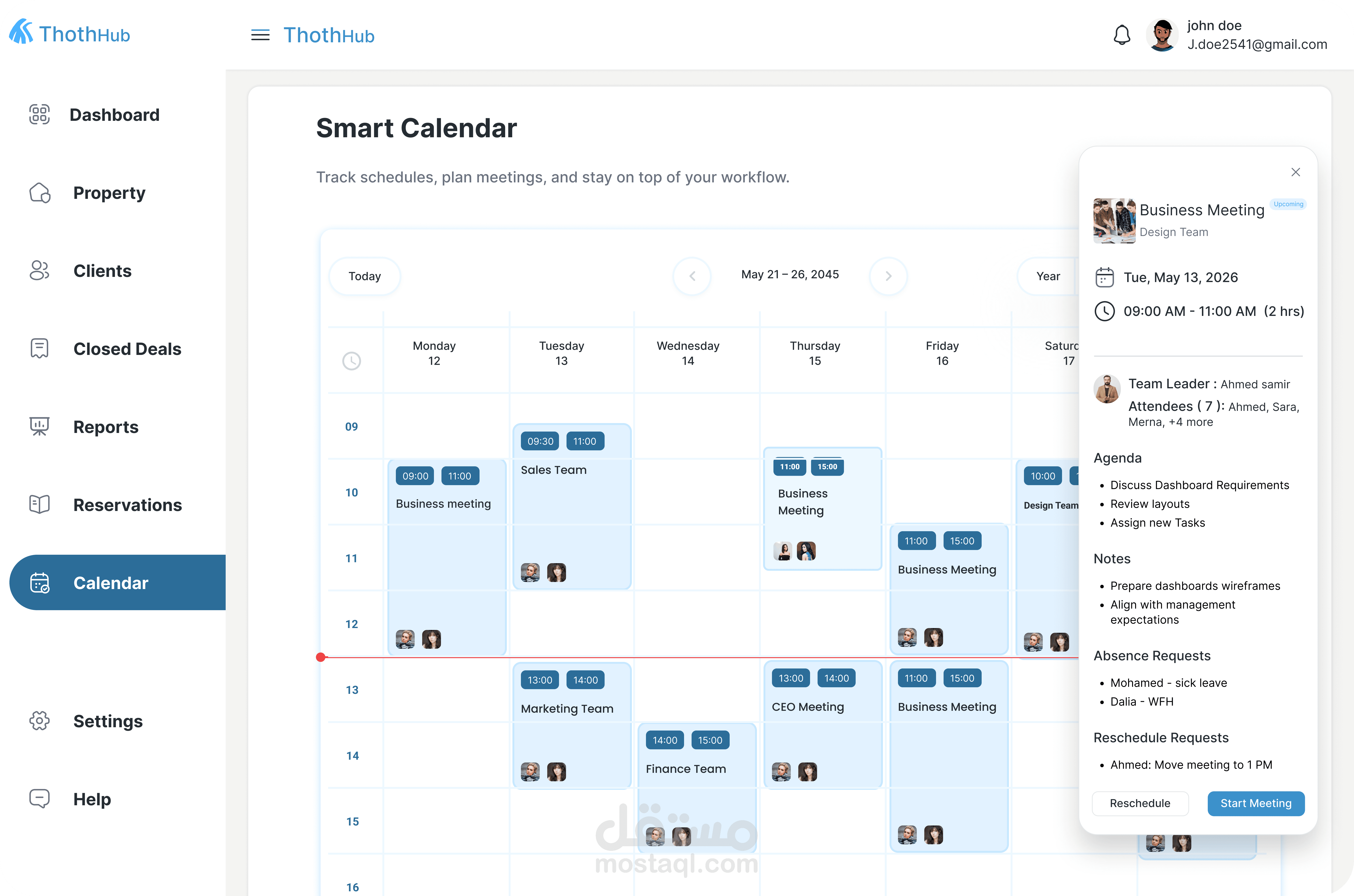Open the notifications bell
This screenshot has width=1354, height=896.
(x=1122, y=35)
